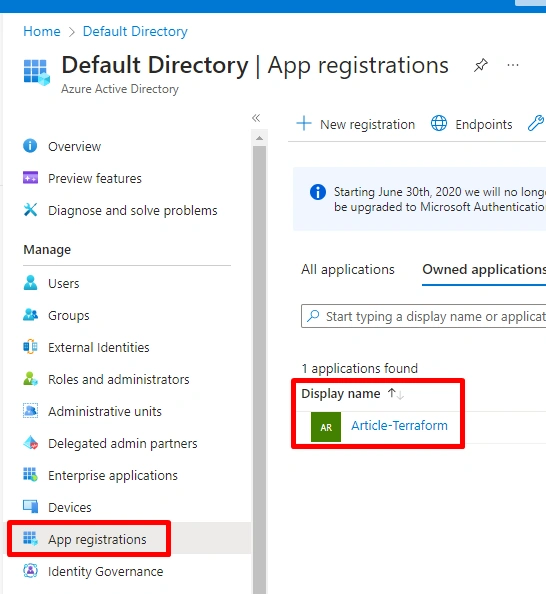Click the Preview features icon

[x=30, y=178]
